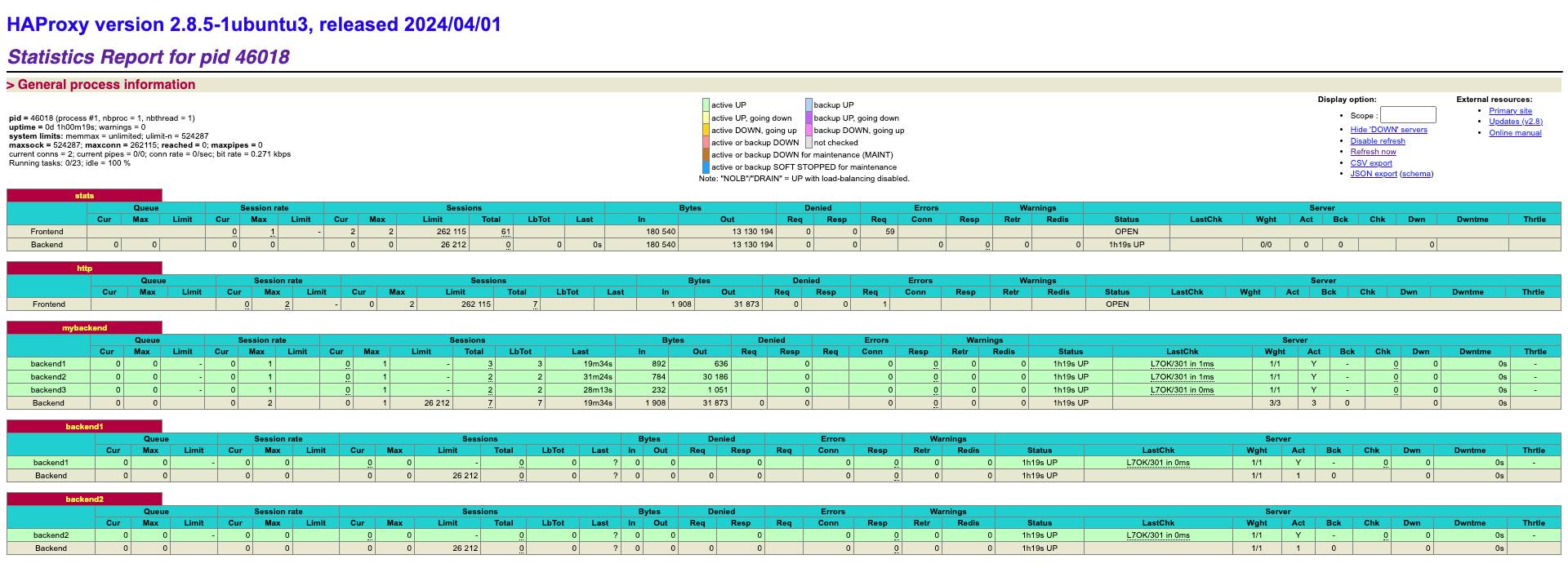Open the JSON export link
Image resolution: width=1568 pixels, height=586 pixels.
click(x=1373, y=174)
